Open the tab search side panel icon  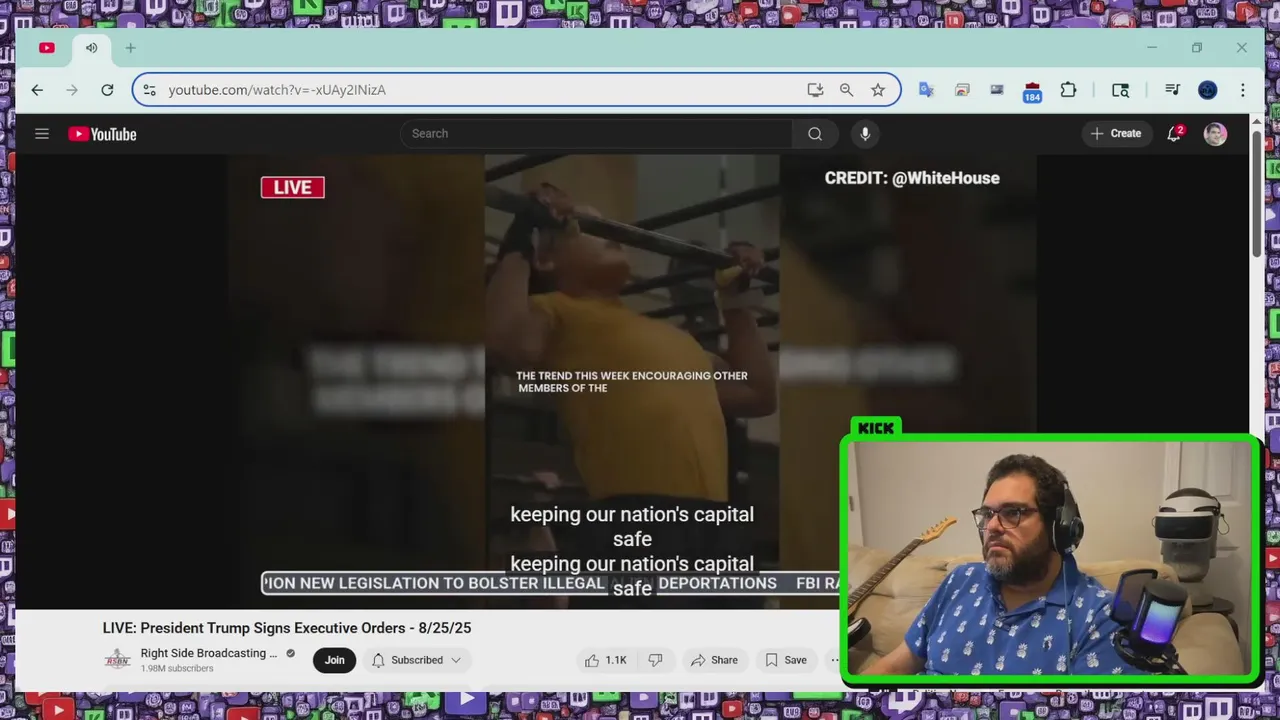click(1120, 90)
